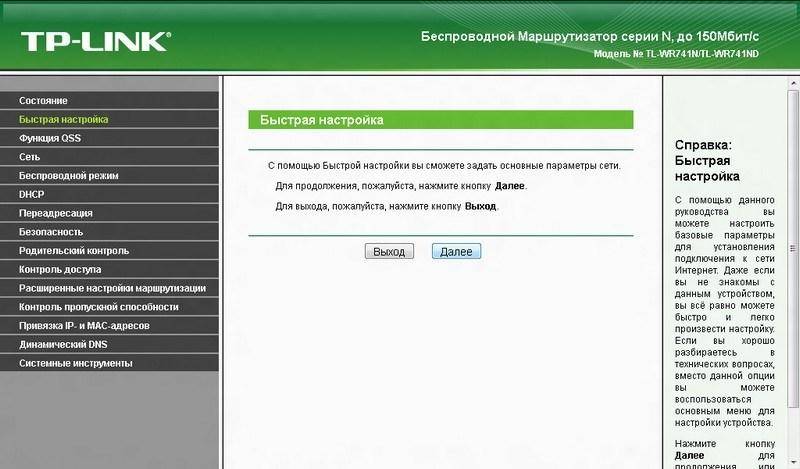Image resolution: width=800 pixels, height=469 pixels.
Task: Open the Функция QSS section
Action: [50, 138]
